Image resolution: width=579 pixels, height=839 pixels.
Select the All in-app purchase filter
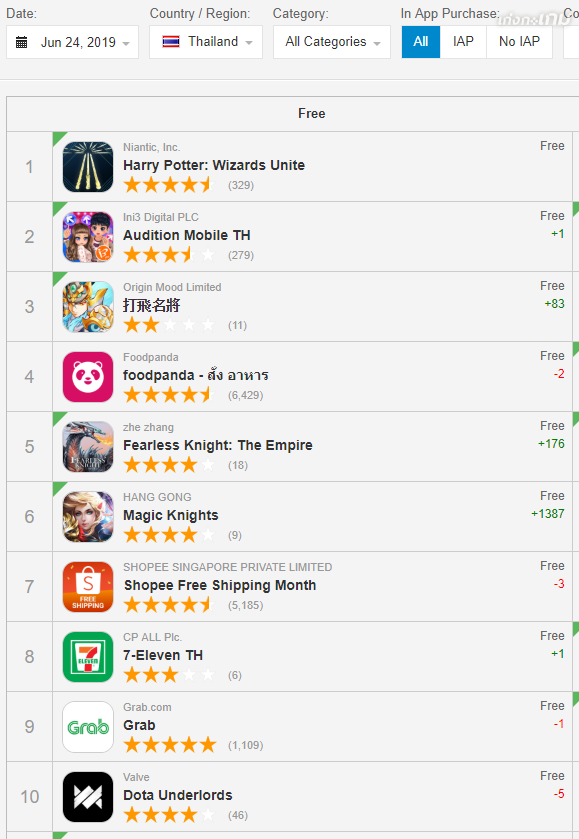tap(421, 42)
